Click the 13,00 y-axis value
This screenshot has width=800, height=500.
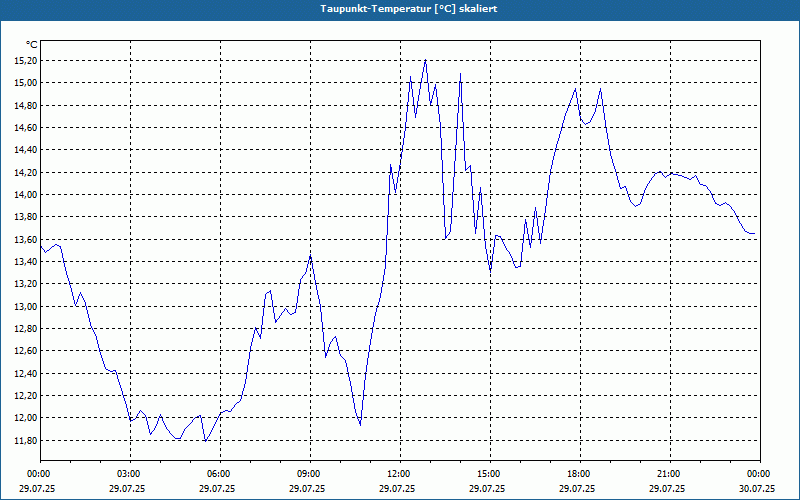click(26, 307)
